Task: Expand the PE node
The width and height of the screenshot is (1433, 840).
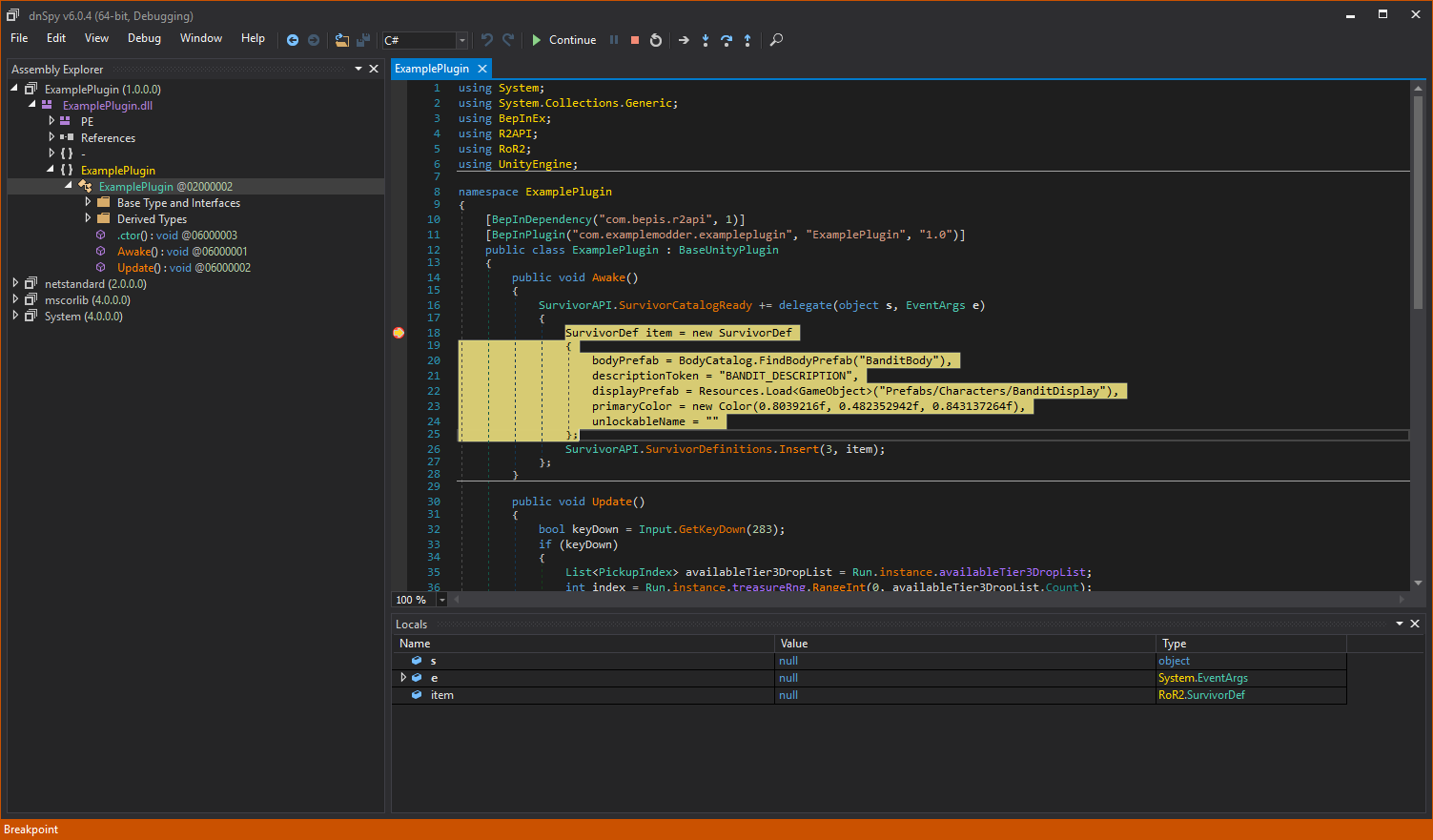Action: tap(51, 121)
